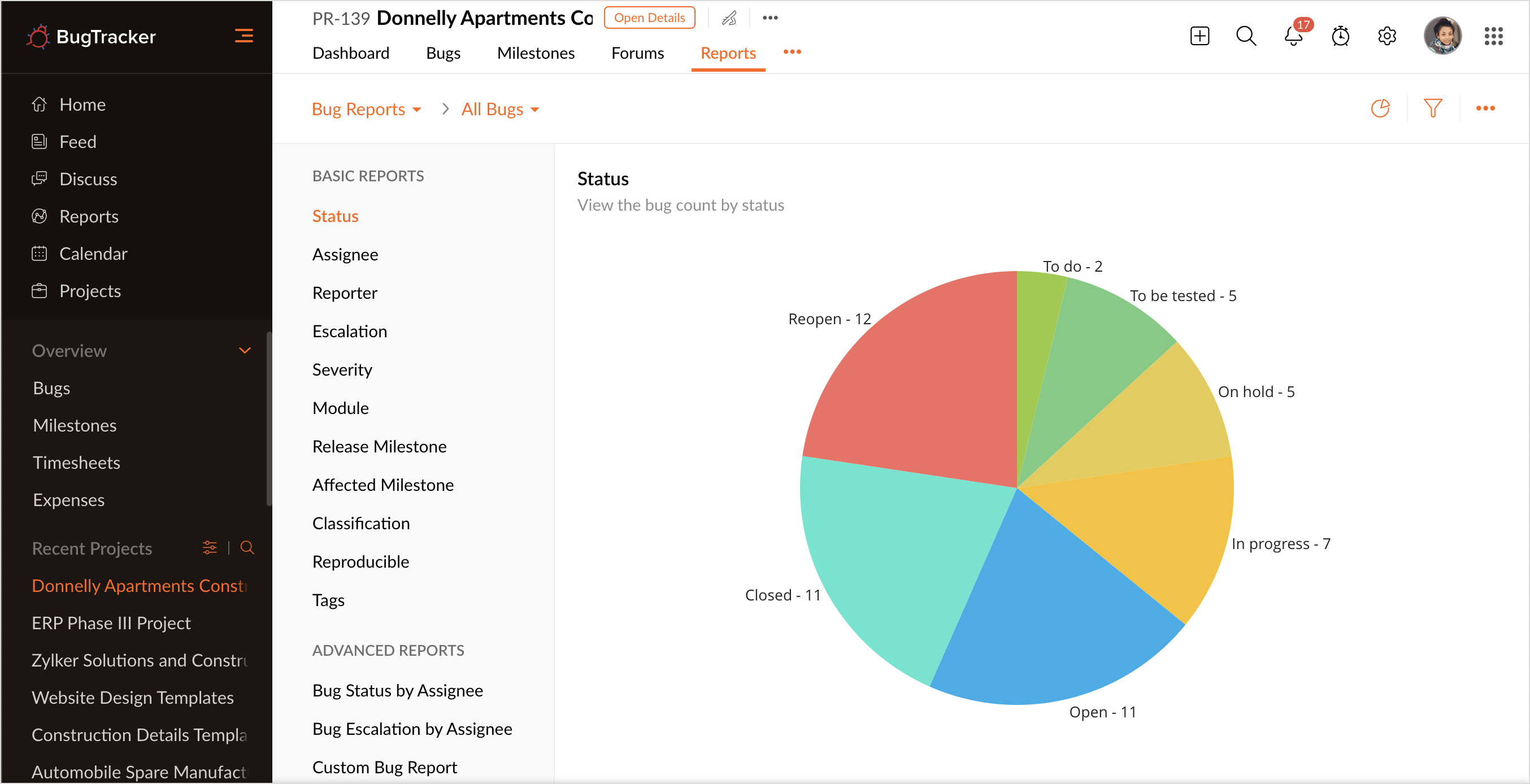Open the report filter funnel icon
This screenshot has width=1530, height=784.
(1433, 108)
